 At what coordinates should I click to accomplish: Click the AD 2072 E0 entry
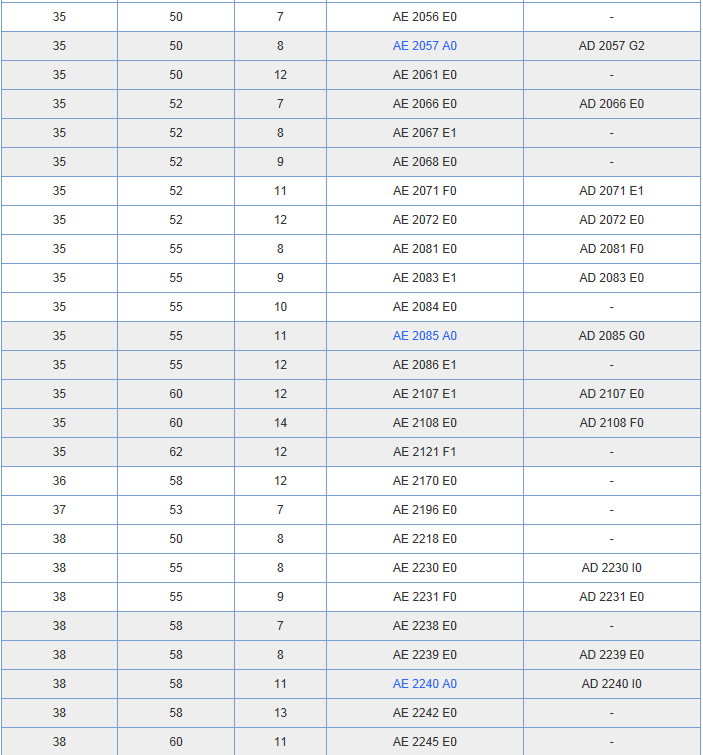611,220
